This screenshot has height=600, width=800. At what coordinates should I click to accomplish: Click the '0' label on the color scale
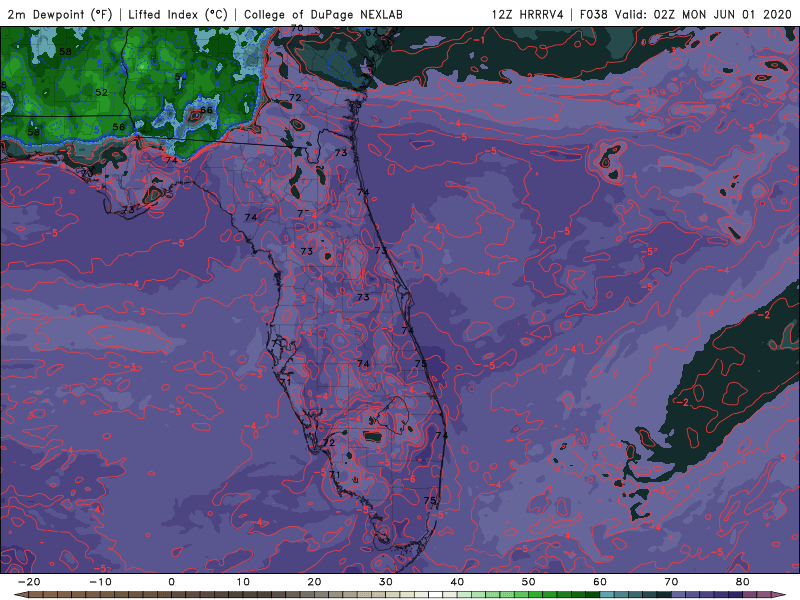pos(171,582)
